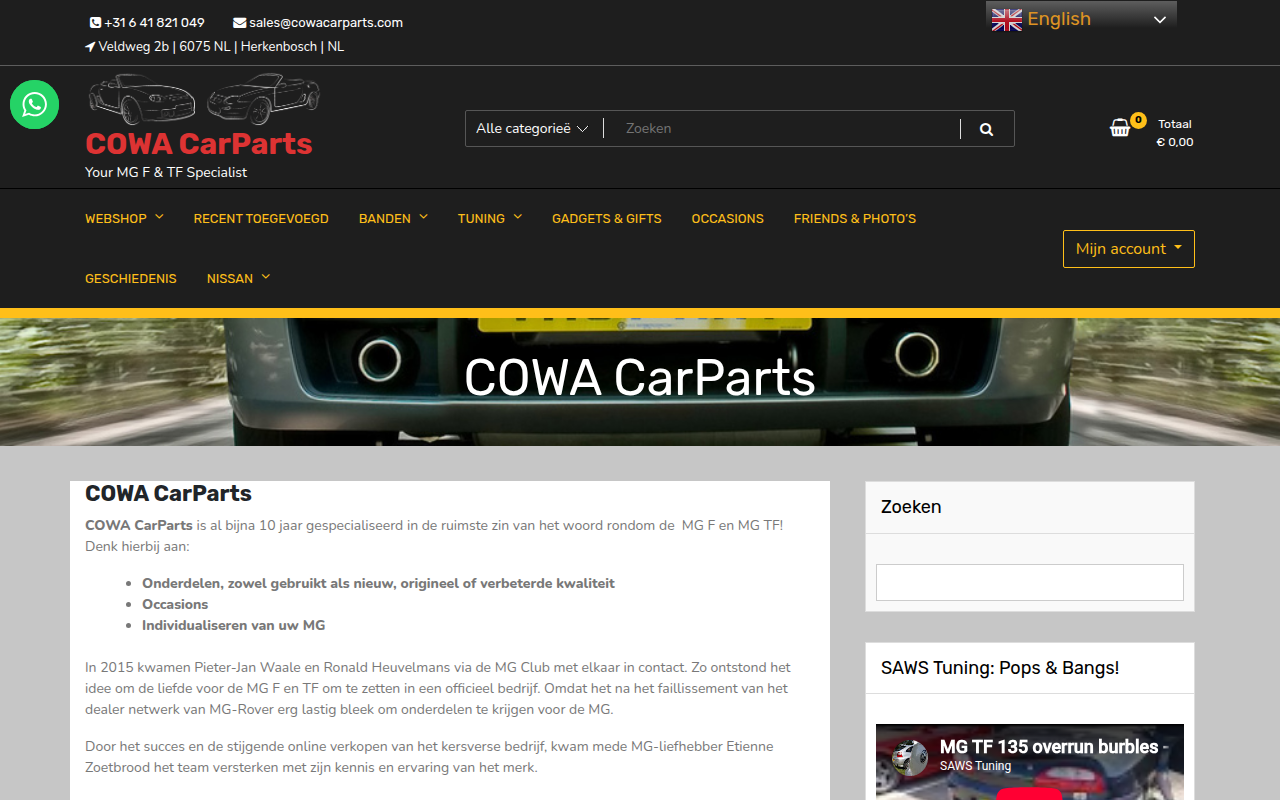Click the tagline Your MG F & TF Specialist
The width and height of the screenshot is (1280, 800).
[166, 172]
